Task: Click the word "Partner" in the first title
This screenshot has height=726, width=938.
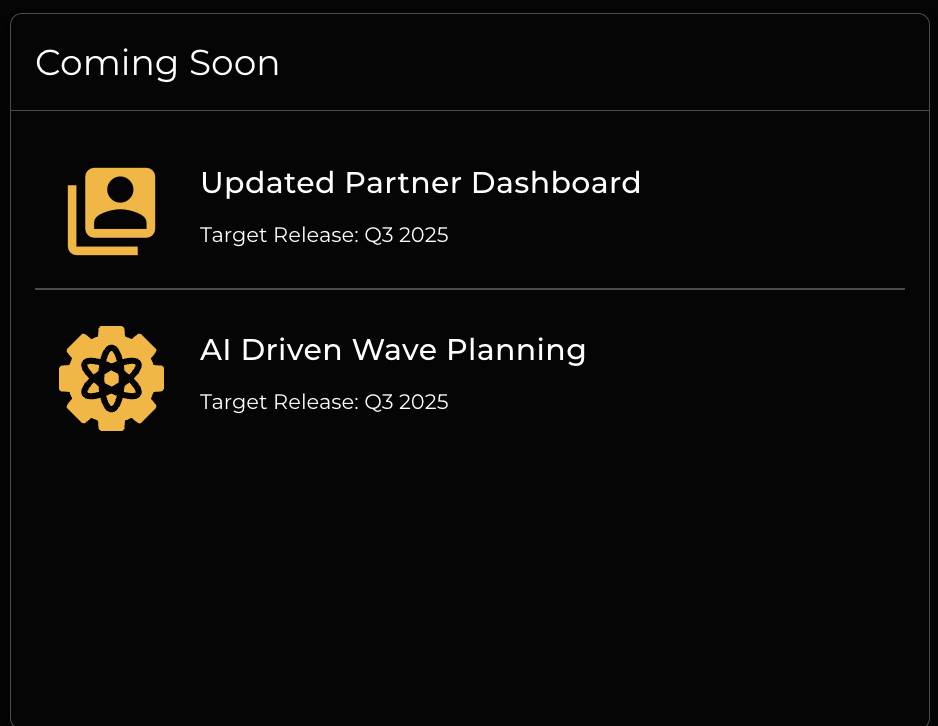Action: (402, 183)
